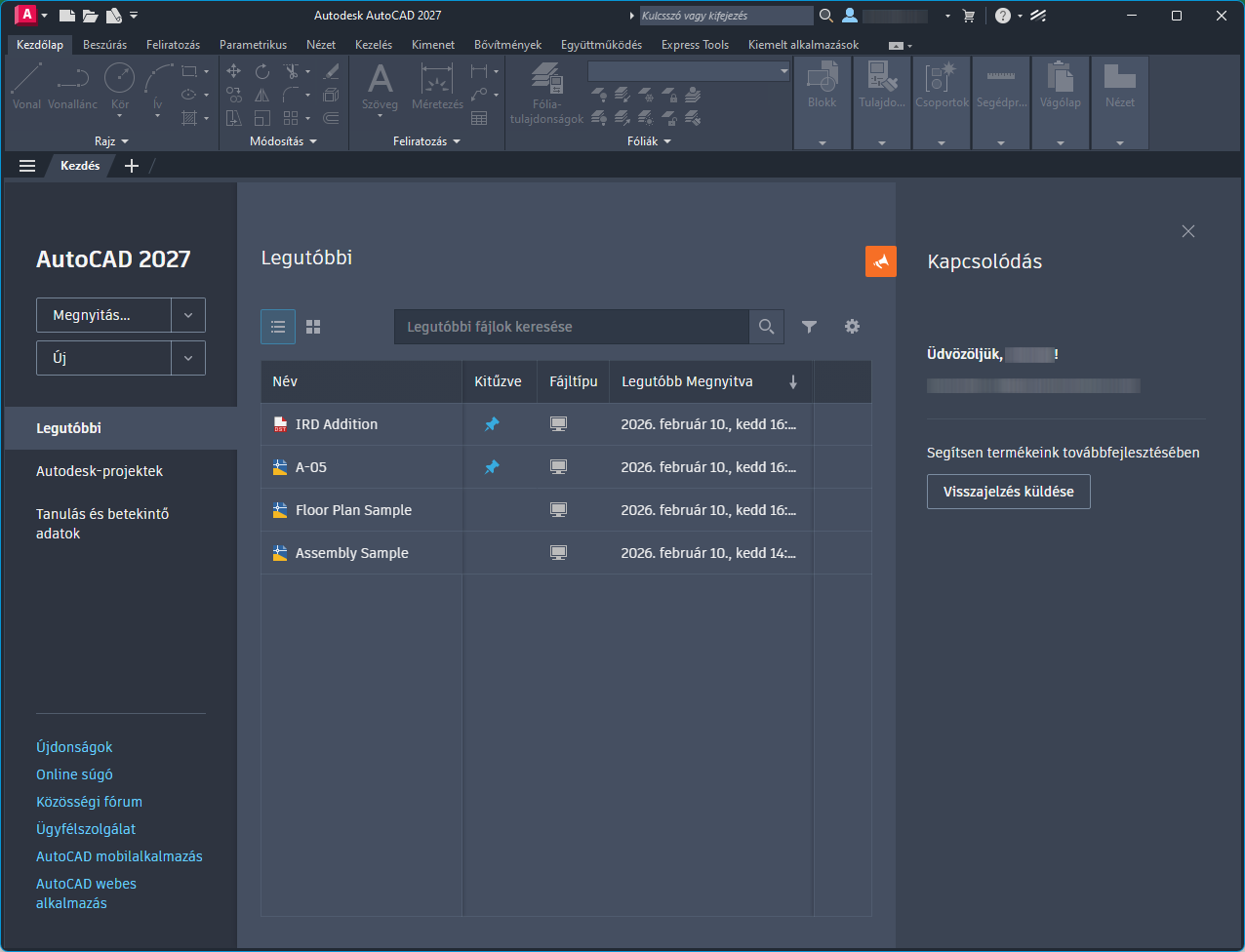Click the Megnyitás... button
Screen dimensions: 1245x952
click(x=103, y=315)
